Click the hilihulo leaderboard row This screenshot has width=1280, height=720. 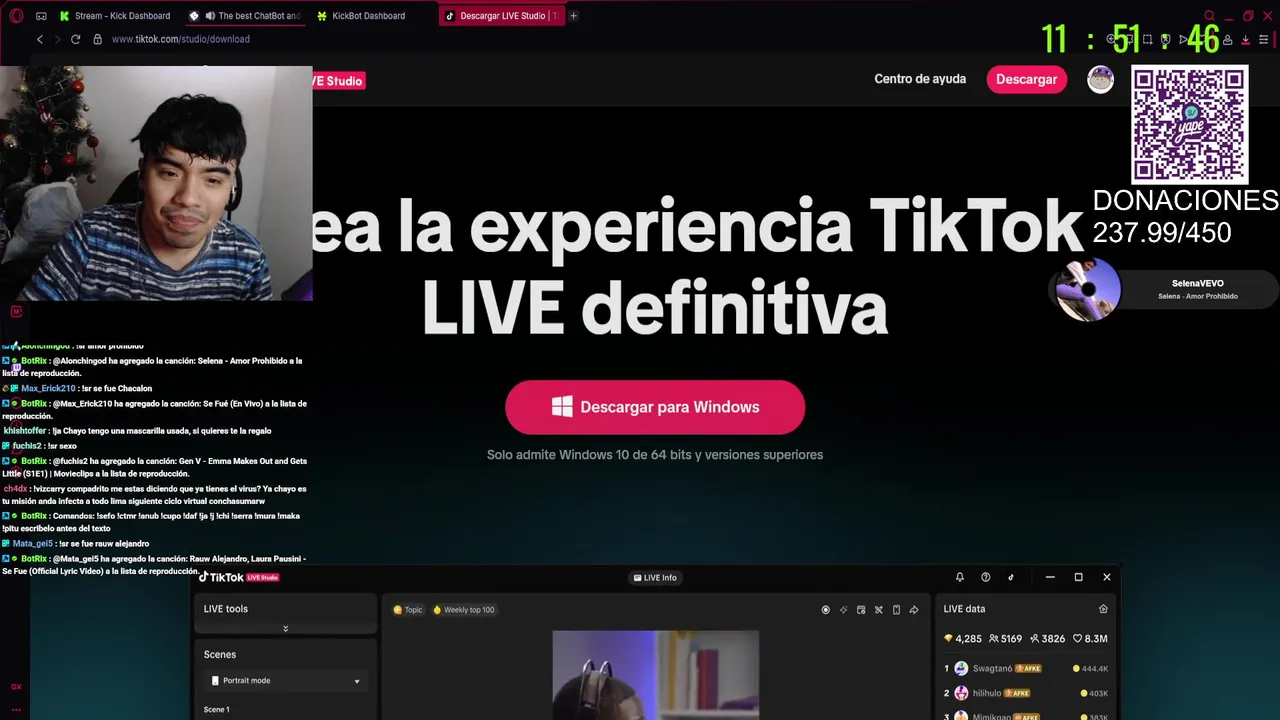click(x=1026, y=693)
